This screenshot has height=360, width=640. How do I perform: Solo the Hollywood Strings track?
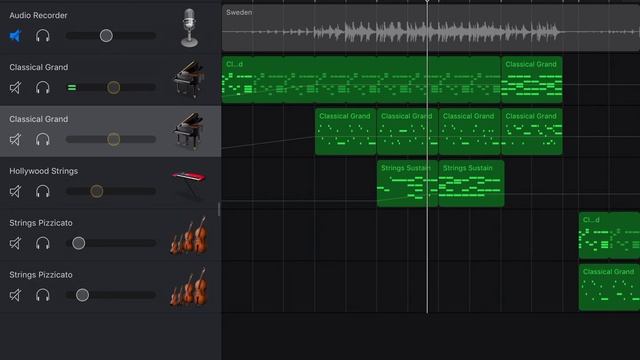[42, 191]
